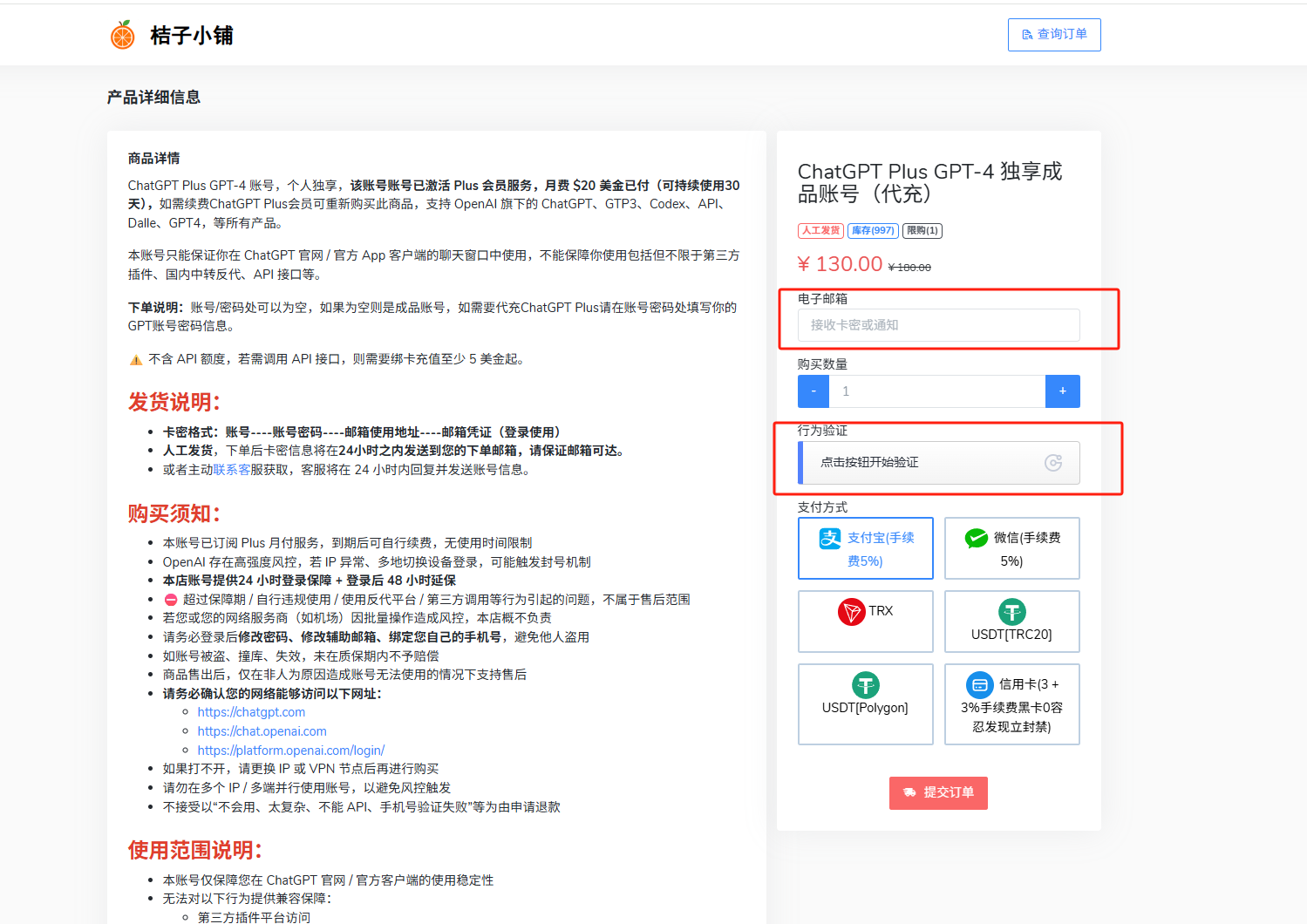Choose USDT[TRC20] payment option
The height and width of the screenshot is (924, 1307).
1012,622
